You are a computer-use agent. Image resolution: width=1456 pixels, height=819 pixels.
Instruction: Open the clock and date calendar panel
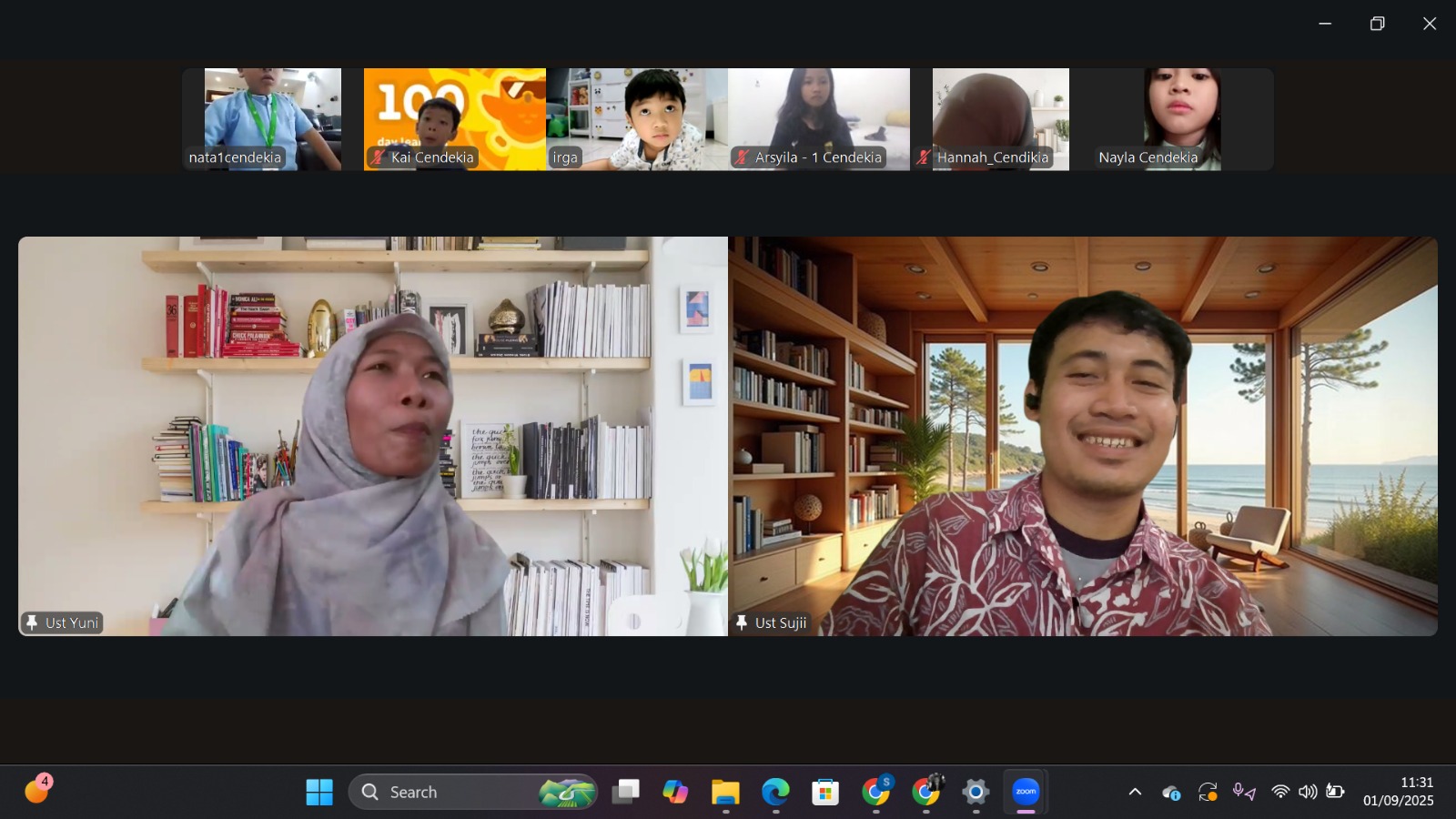coord(1398,792)
